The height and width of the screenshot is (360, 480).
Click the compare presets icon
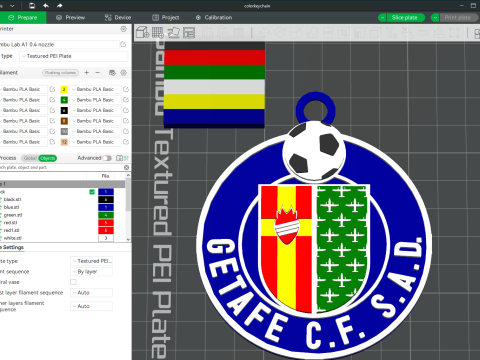pos(126,158)
